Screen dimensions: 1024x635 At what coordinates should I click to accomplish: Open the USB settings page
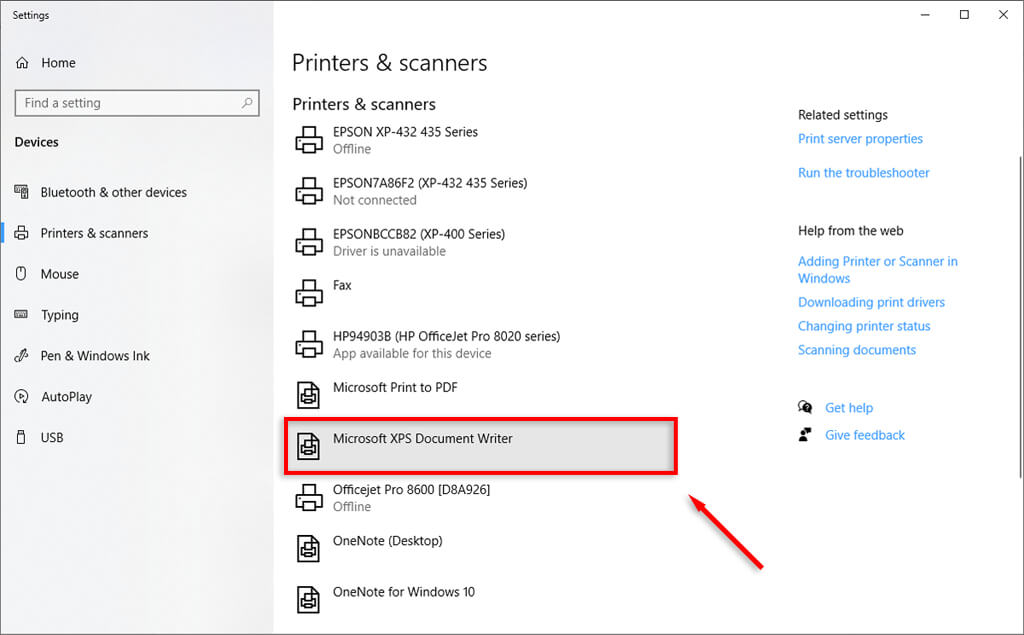(x=52, y=438)
